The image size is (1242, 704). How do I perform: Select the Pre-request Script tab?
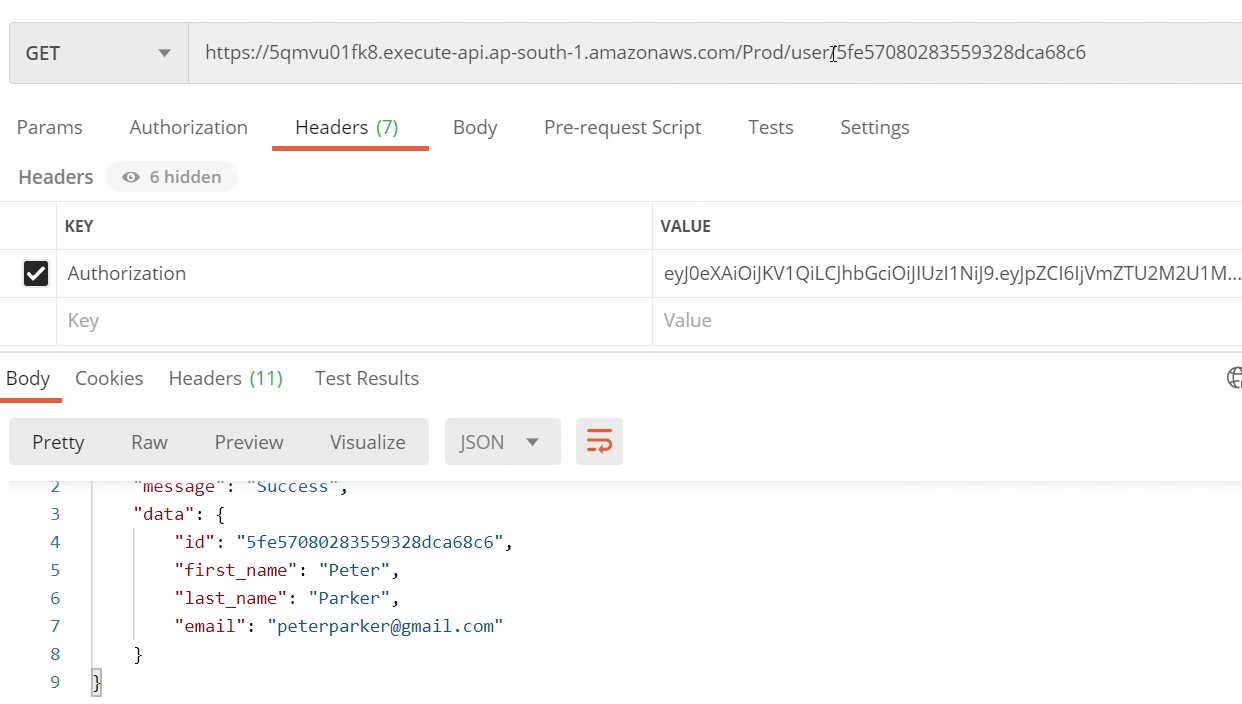[622, 127]
